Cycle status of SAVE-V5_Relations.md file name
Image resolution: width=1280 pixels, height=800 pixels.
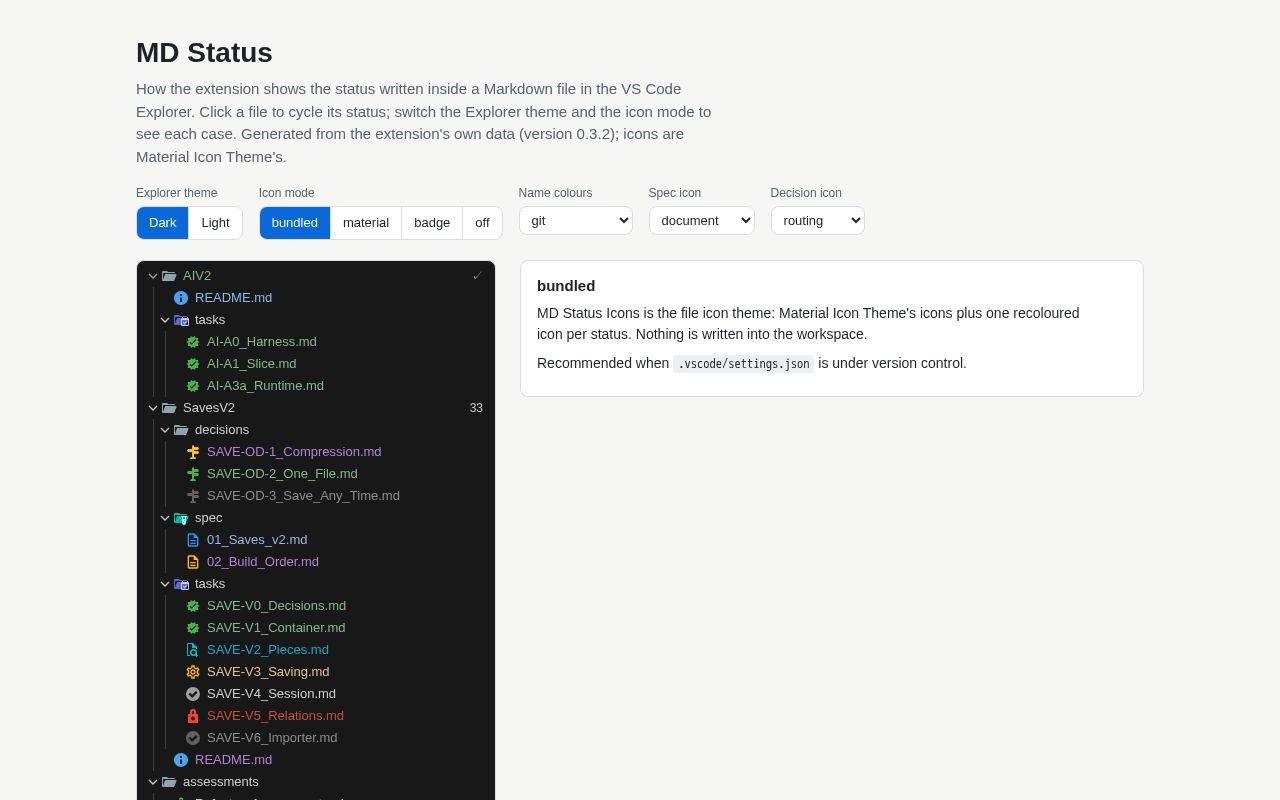275,716
